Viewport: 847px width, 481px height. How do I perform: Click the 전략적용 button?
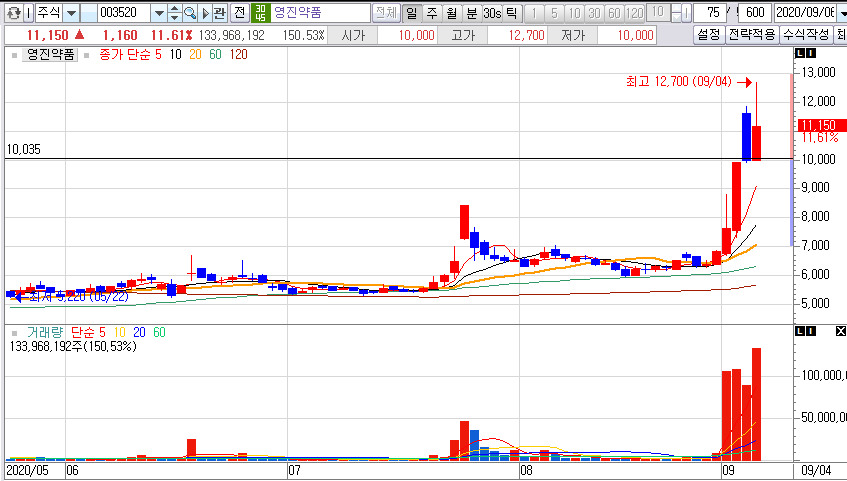pyautogui.click(x=752, y=36)
